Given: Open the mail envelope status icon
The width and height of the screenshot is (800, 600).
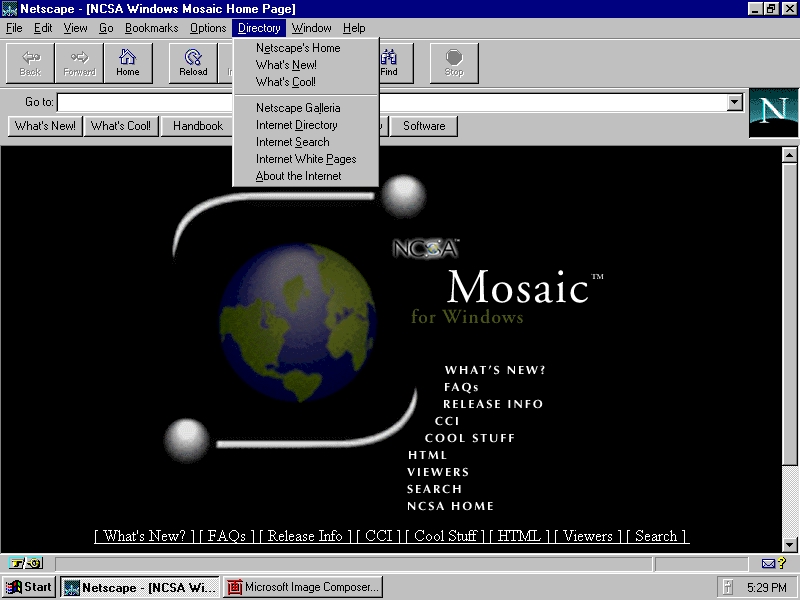Looking at the screenshot, I should (768, 563).
